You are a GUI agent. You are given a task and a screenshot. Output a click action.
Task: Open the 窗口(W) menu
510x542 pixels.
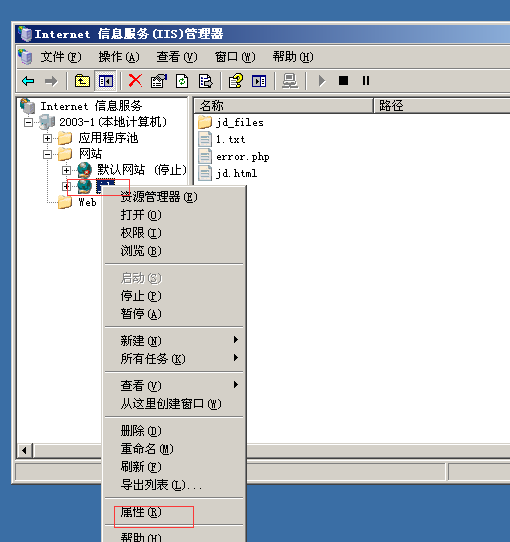[x=235, y=57]
